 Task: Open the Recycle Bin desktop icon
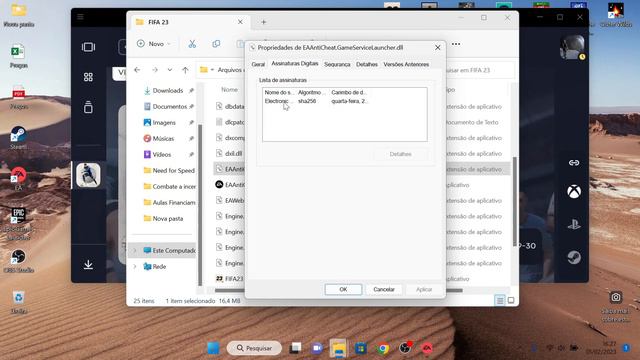(x=18, y=302)
